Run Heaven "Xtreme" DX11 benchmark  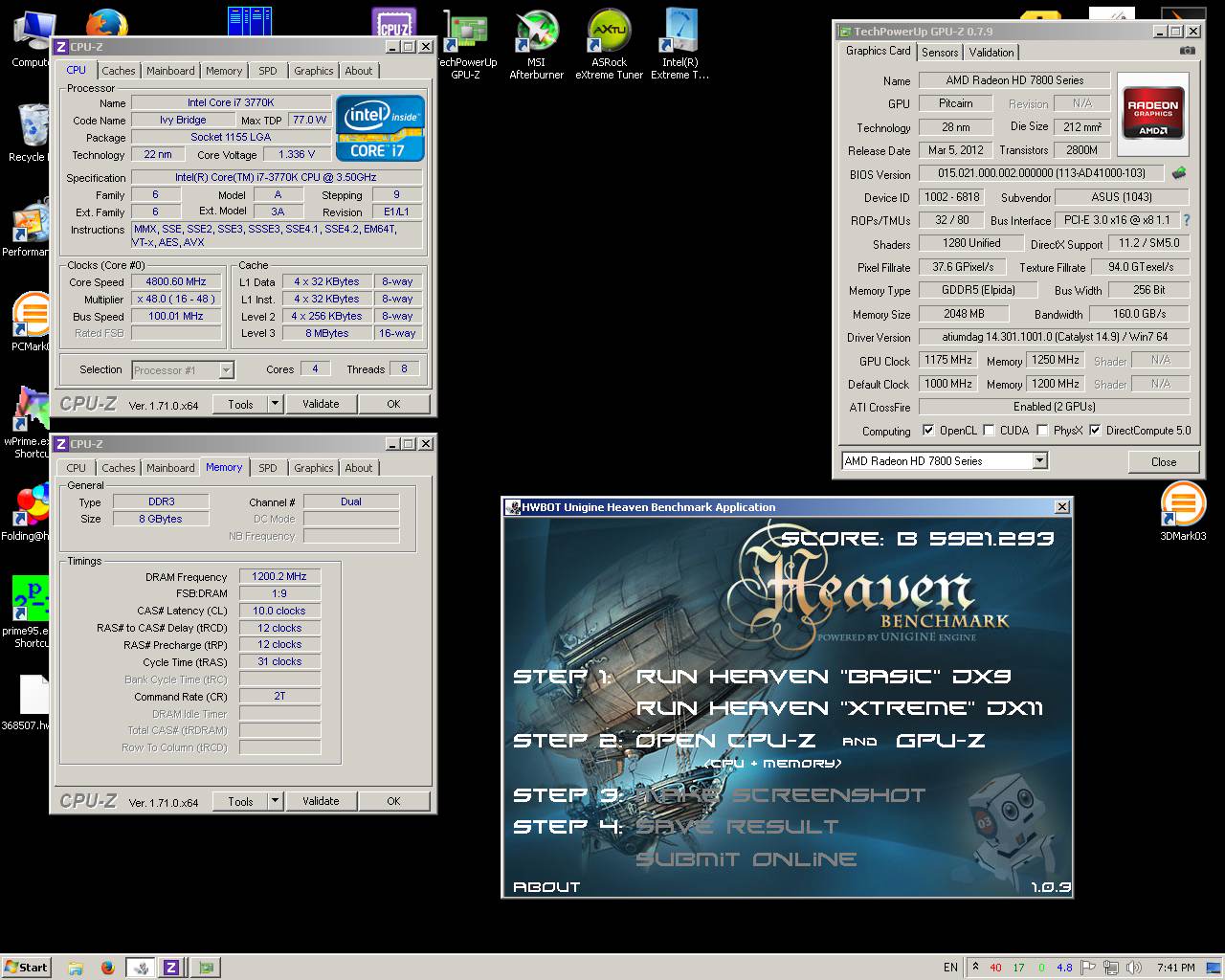[x=839, y=708]
